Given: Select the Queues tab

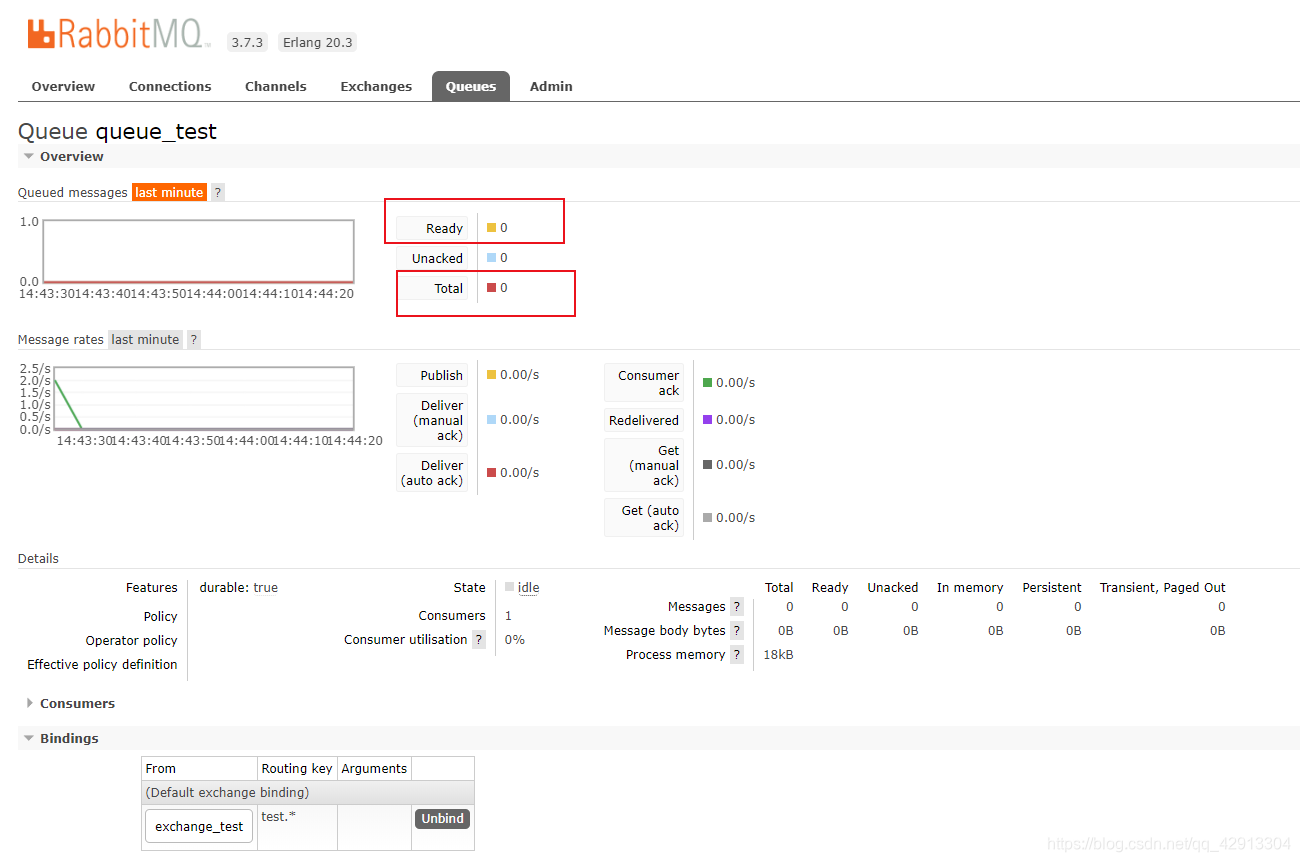Looking at the screenshot, I should pyautogui.click(x=471, y=86).
